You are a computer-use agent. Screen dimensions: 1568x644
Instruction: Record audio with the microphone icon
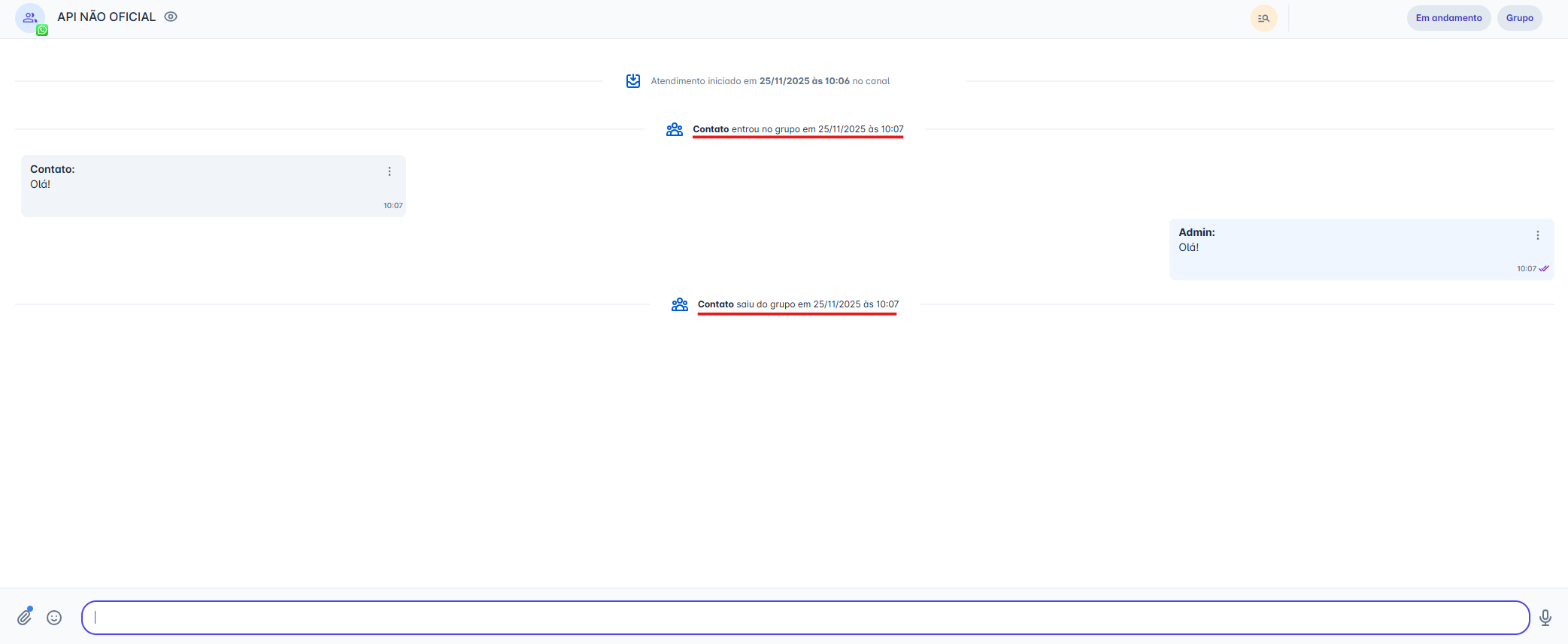pos(1545,618)
